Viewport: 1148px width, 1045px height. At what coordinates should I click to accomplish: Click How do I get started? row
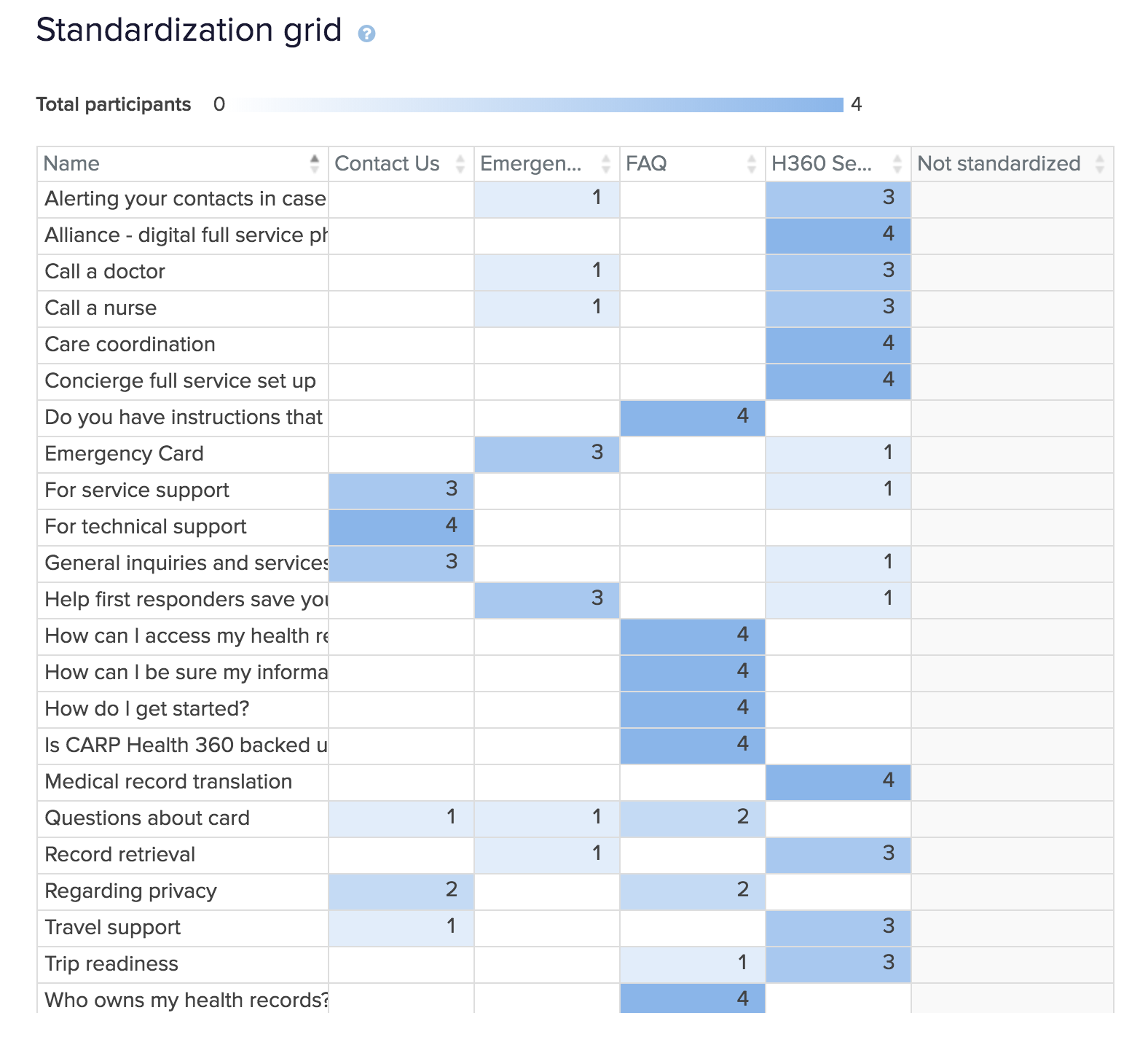pyautogui.click(x=146, y=709)
